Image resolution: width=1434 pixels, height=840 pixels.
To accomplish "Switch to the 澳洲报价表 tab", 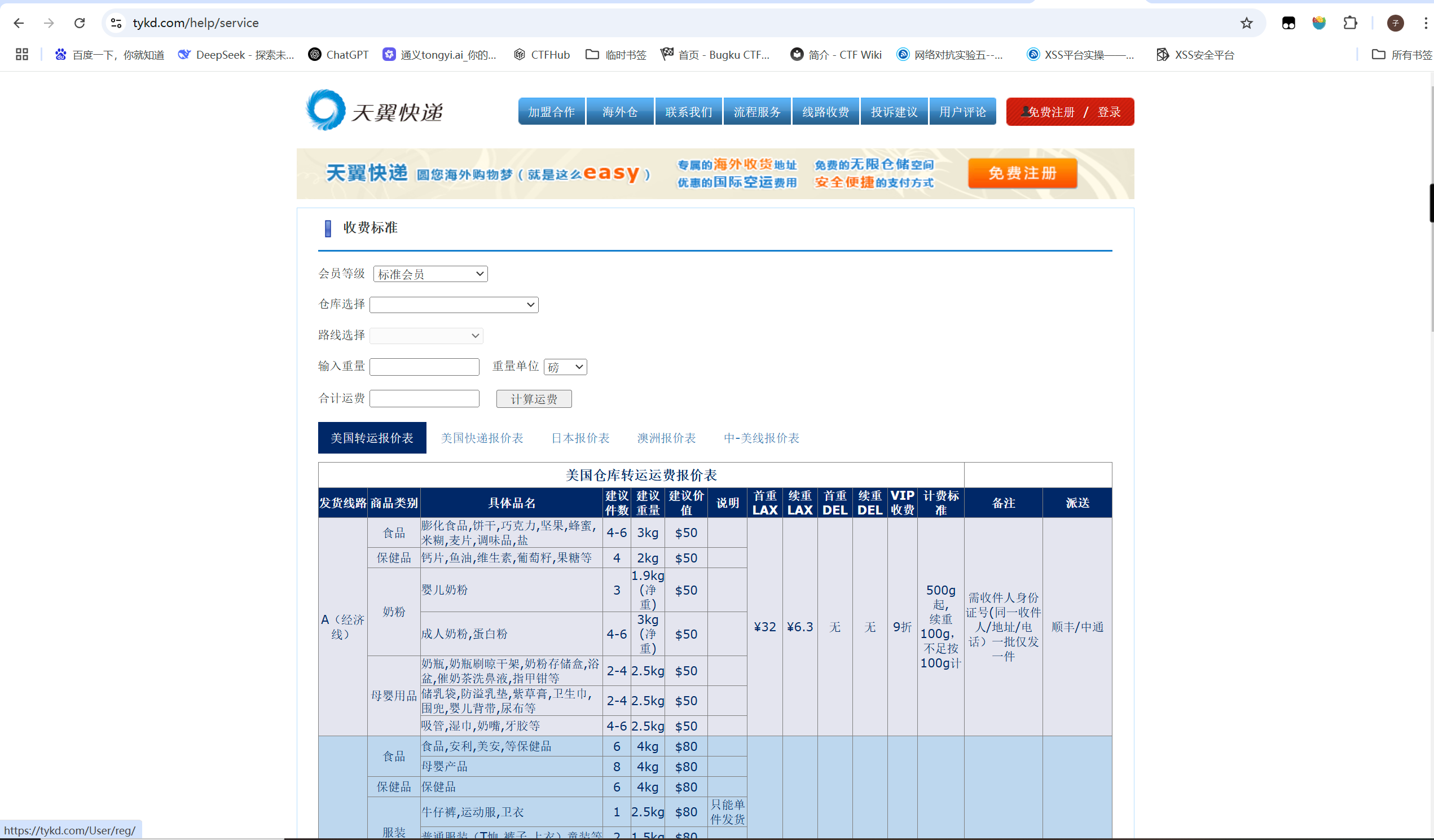I will [x=666, y=438].
